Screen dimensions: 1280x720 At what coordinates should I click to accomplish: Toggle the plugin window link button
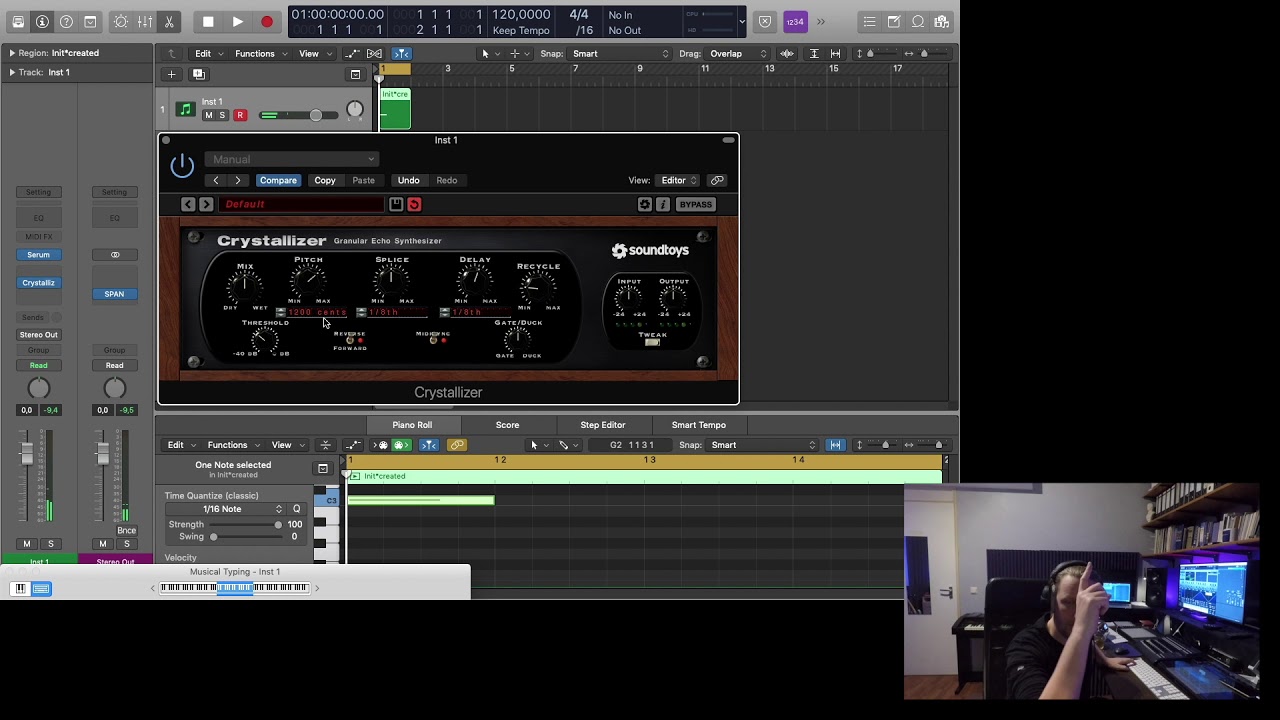717,180
